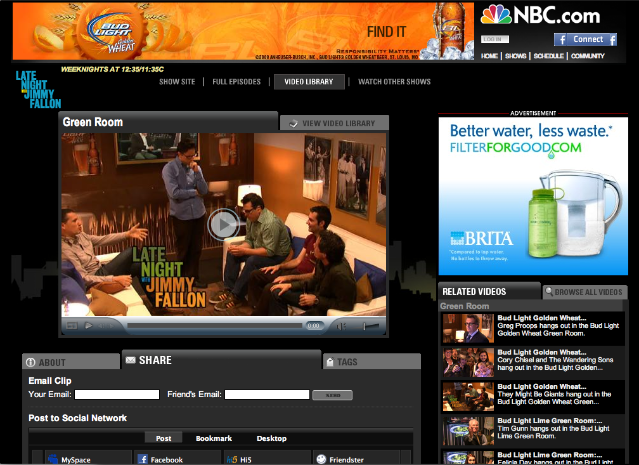Open the BROWSE ALL VIDEOS tab
Screen dimensions: 639x465
click(584, 292)
